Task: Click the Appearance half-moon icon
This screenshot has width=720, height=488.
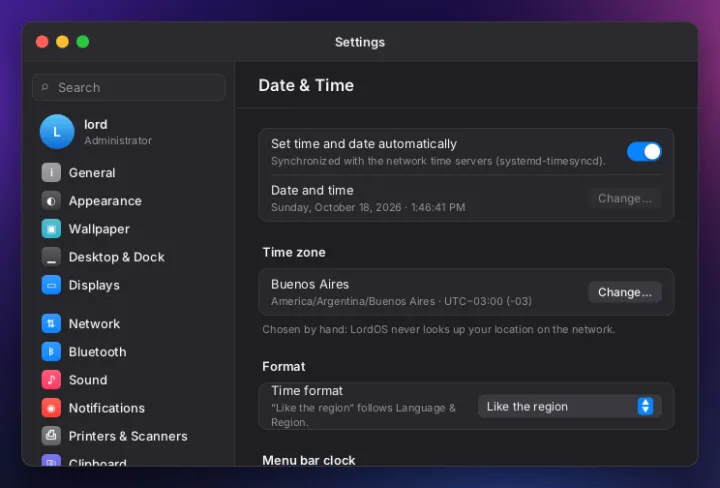Action: [51, 201]
